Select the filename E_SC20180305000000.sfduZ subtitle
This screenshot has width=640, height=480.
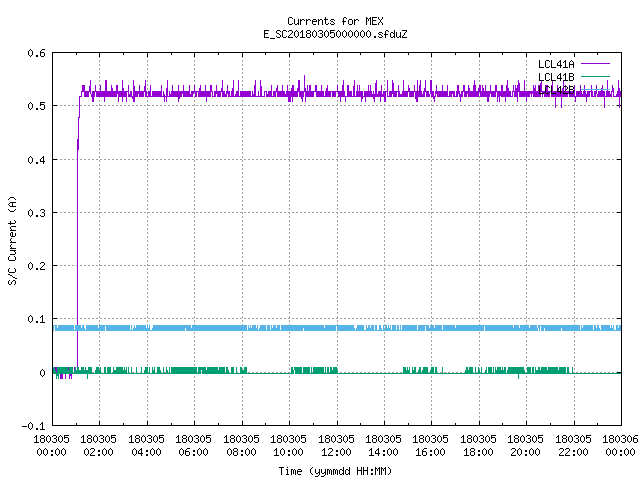click(x=335, y=34)
